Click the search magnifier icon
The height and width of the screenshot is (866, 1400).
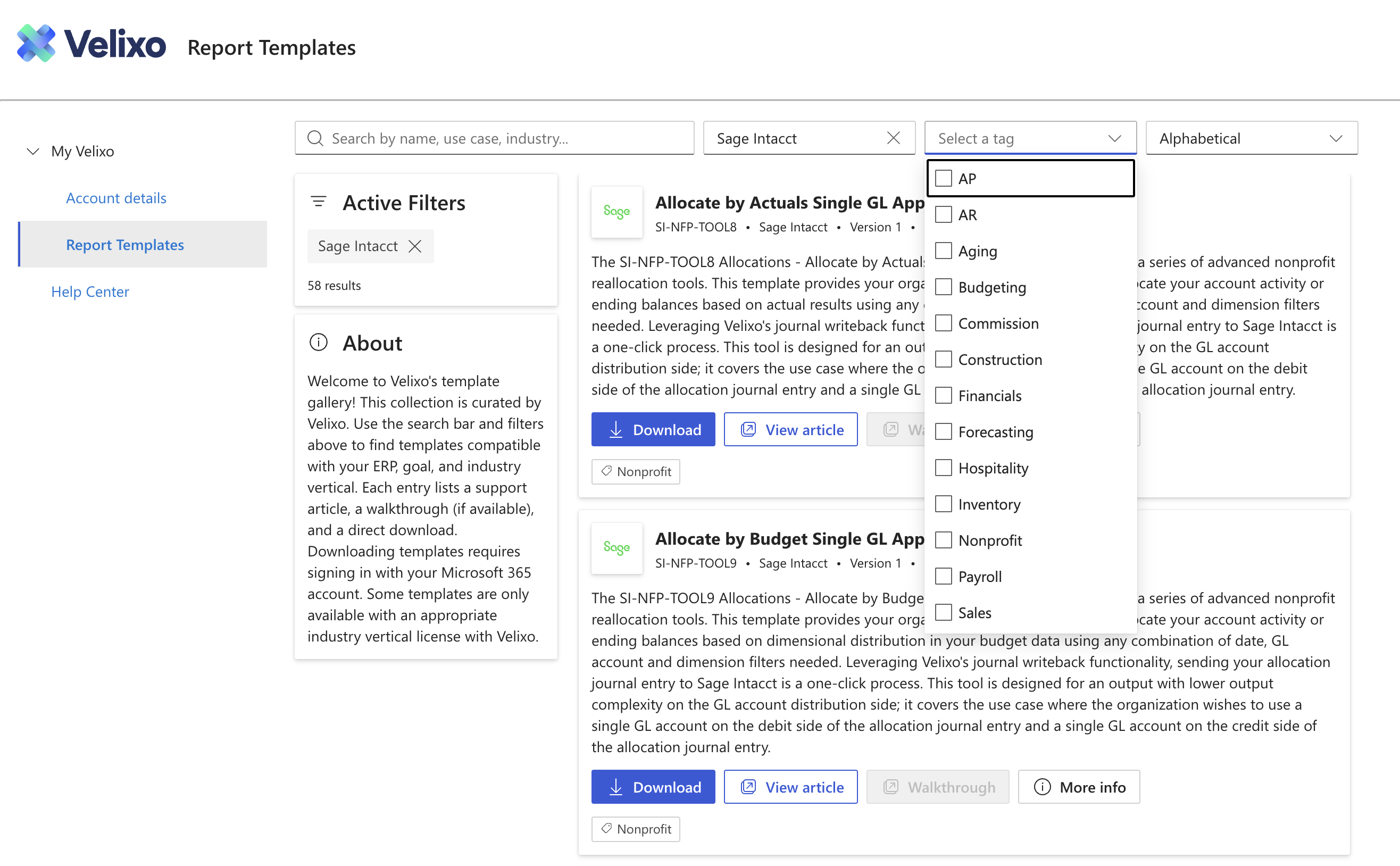pyautogui.click(x=315, y=139)
